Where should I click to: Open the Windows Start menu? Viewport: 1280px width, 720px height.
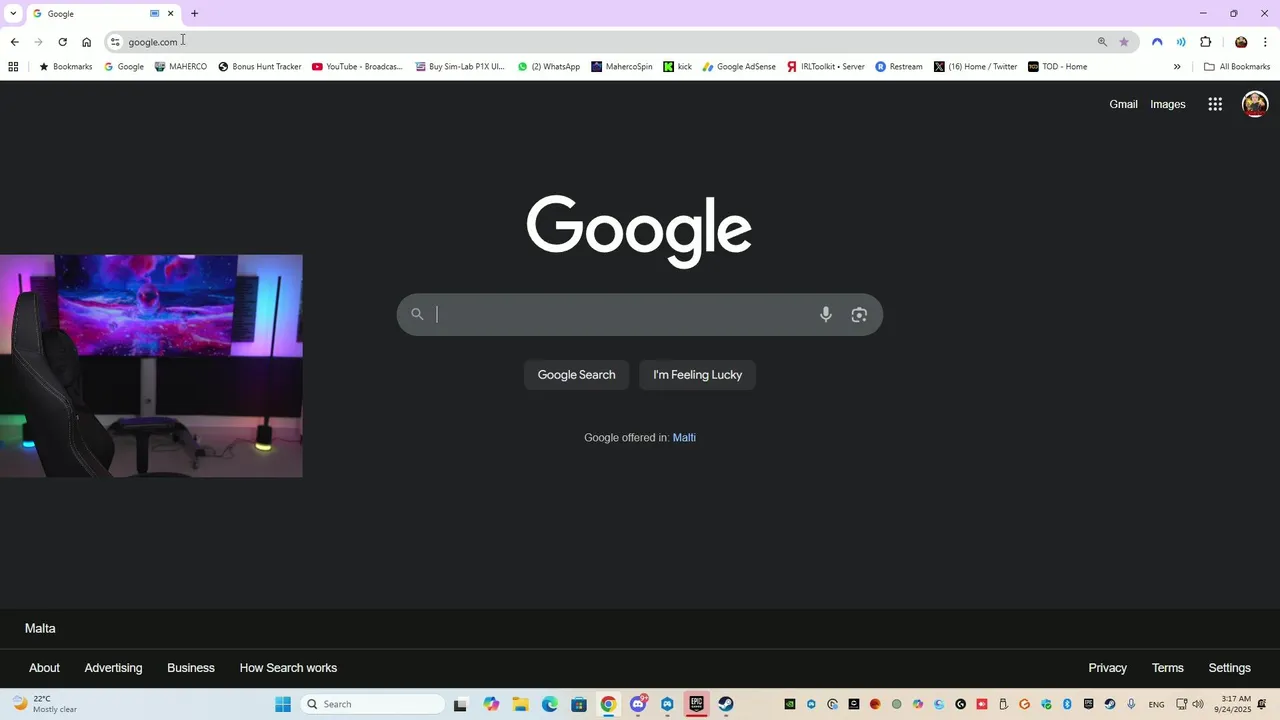point(283,704)
